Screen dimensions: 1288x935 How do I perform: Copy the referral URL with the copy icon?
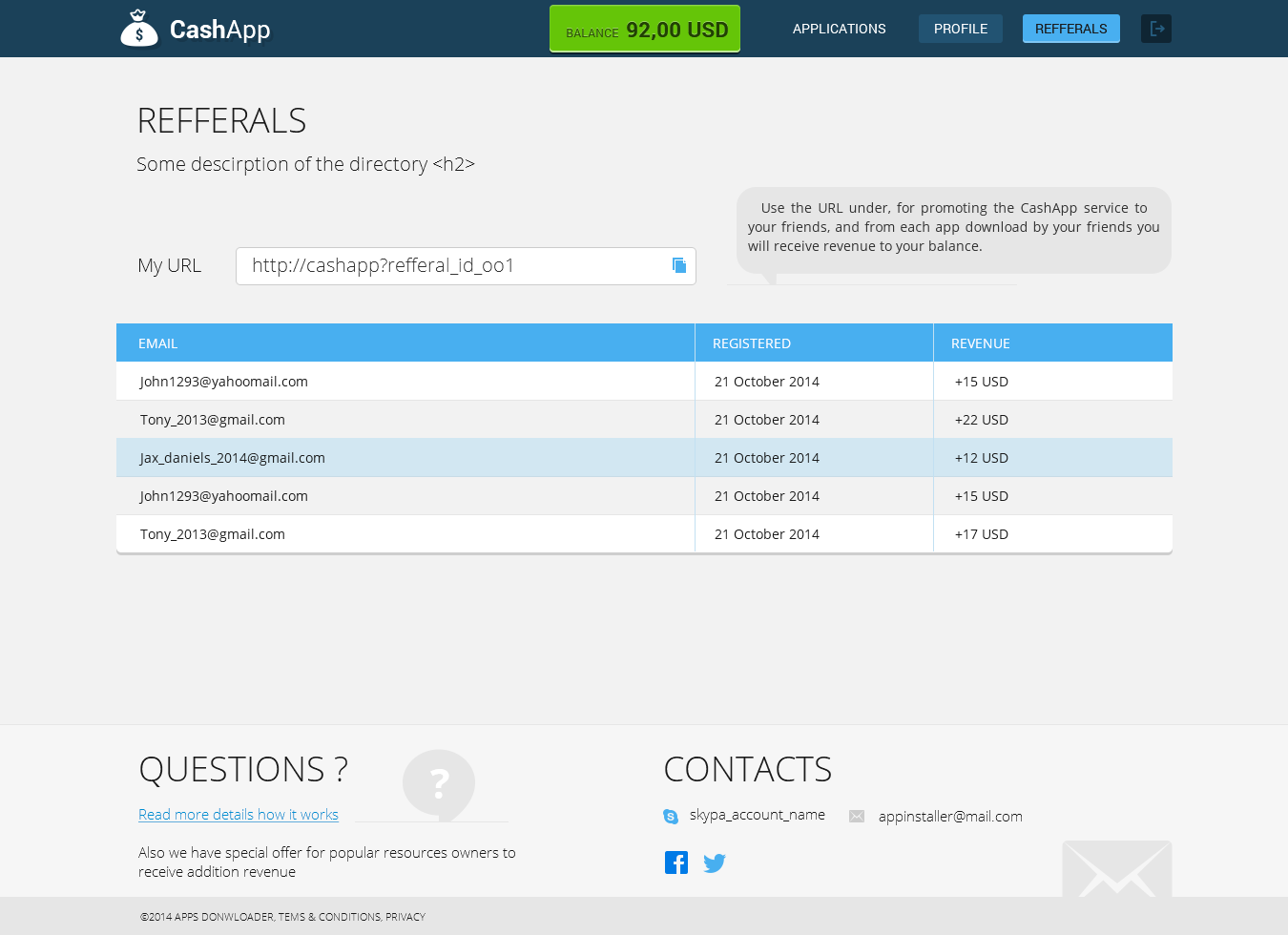679,265
